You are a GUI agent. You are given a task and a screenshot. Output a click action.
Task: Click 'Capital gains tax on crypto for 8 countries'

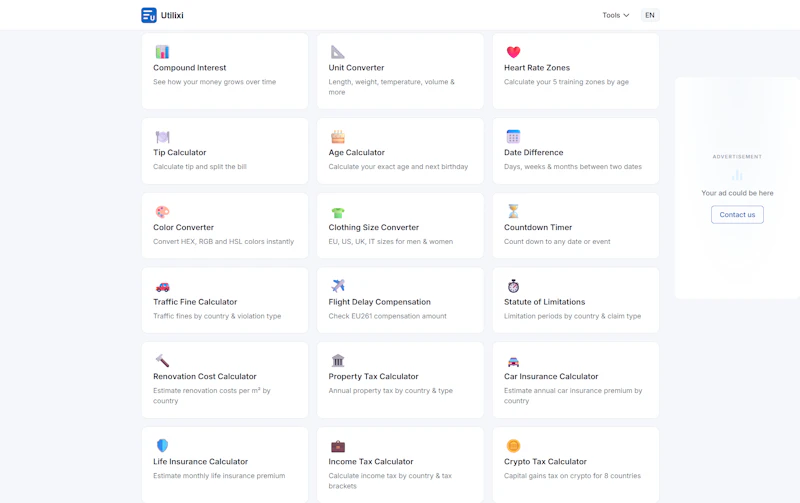(572, 475)
